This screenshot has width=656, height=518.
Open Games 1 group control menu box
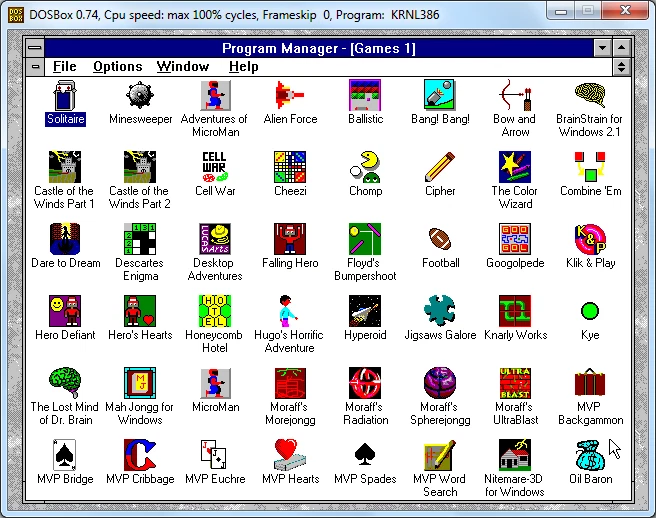click(x=35, y=67)
